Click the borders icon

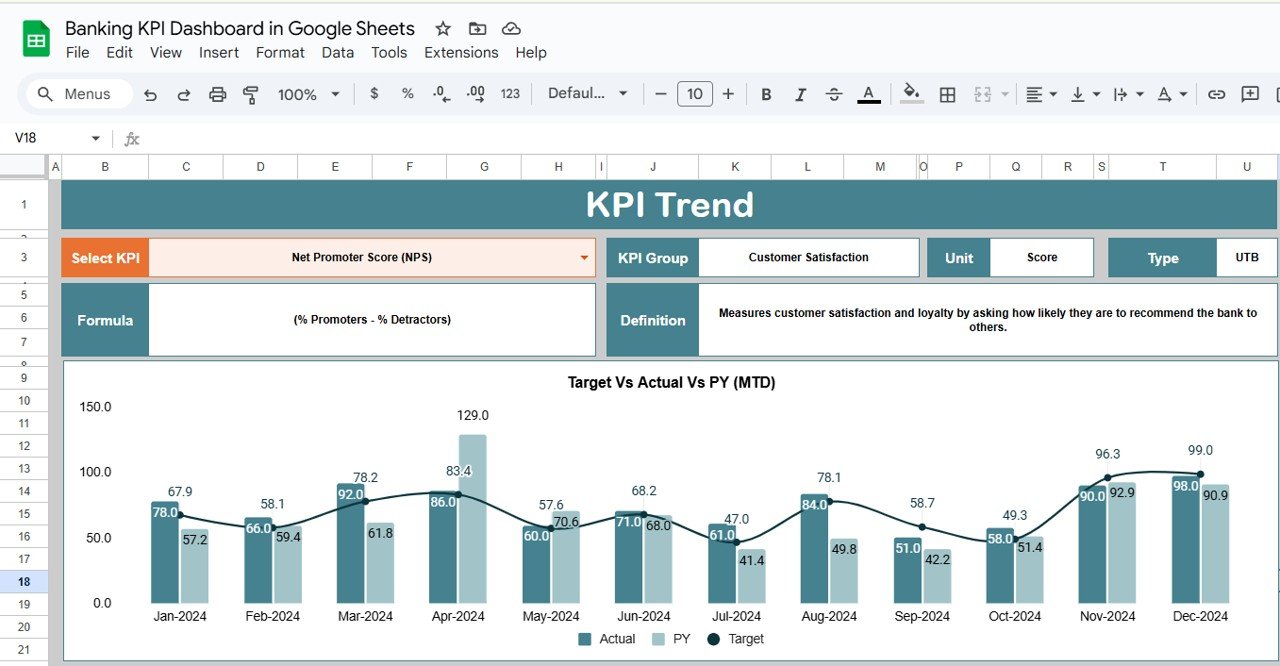click(947, 94)
